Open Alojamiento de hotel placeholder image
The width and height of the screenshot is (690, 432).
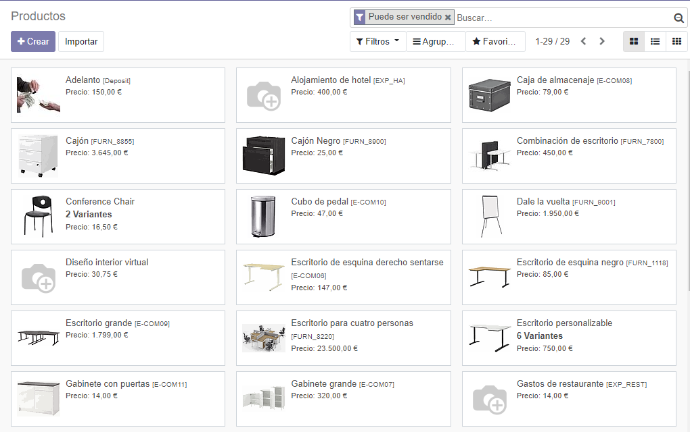264,94
